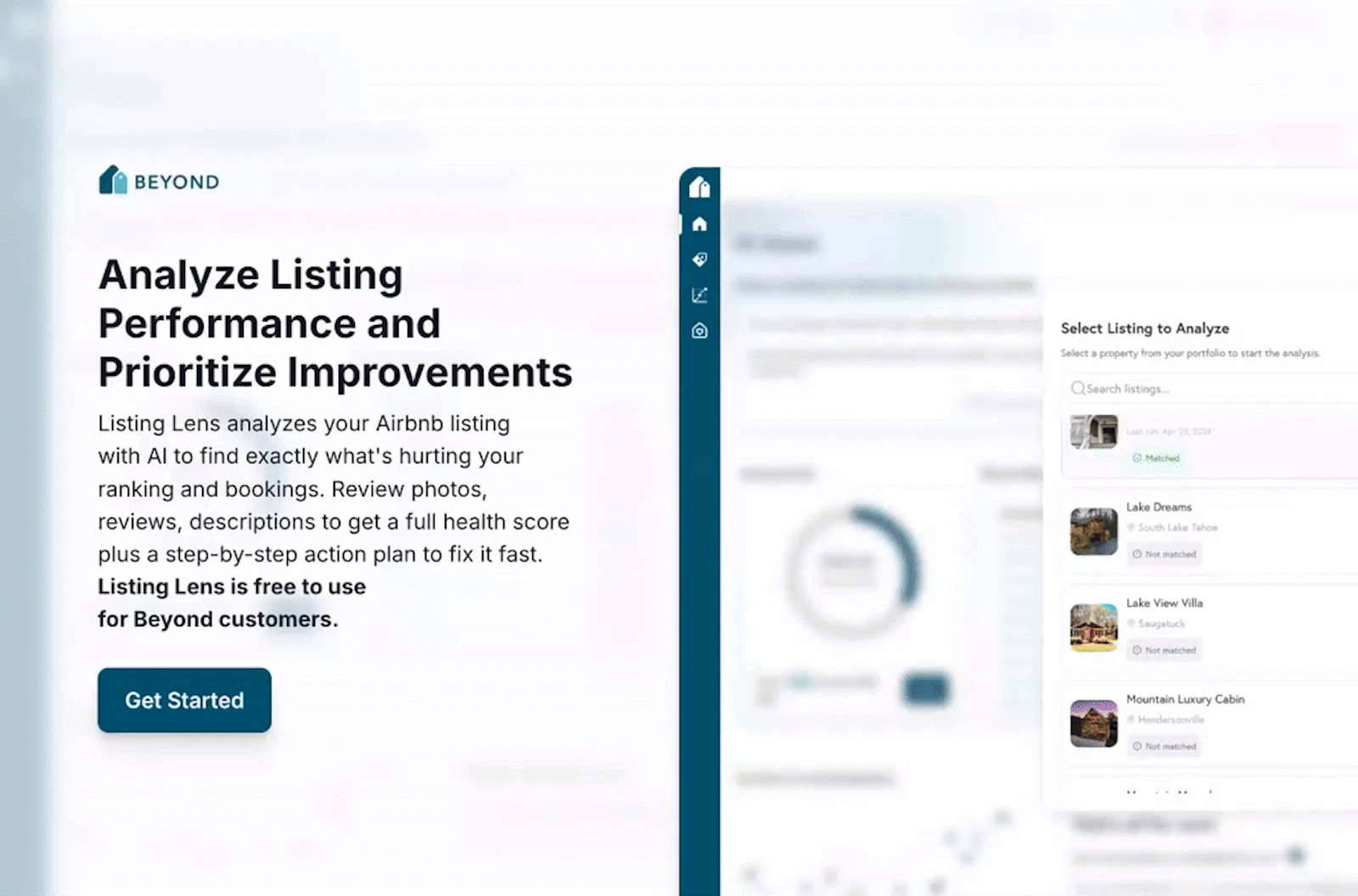Select the Mountain Luxury Cabin thumbnail
This screenshot has height=896, width=1358.
tap(1094, 724)
